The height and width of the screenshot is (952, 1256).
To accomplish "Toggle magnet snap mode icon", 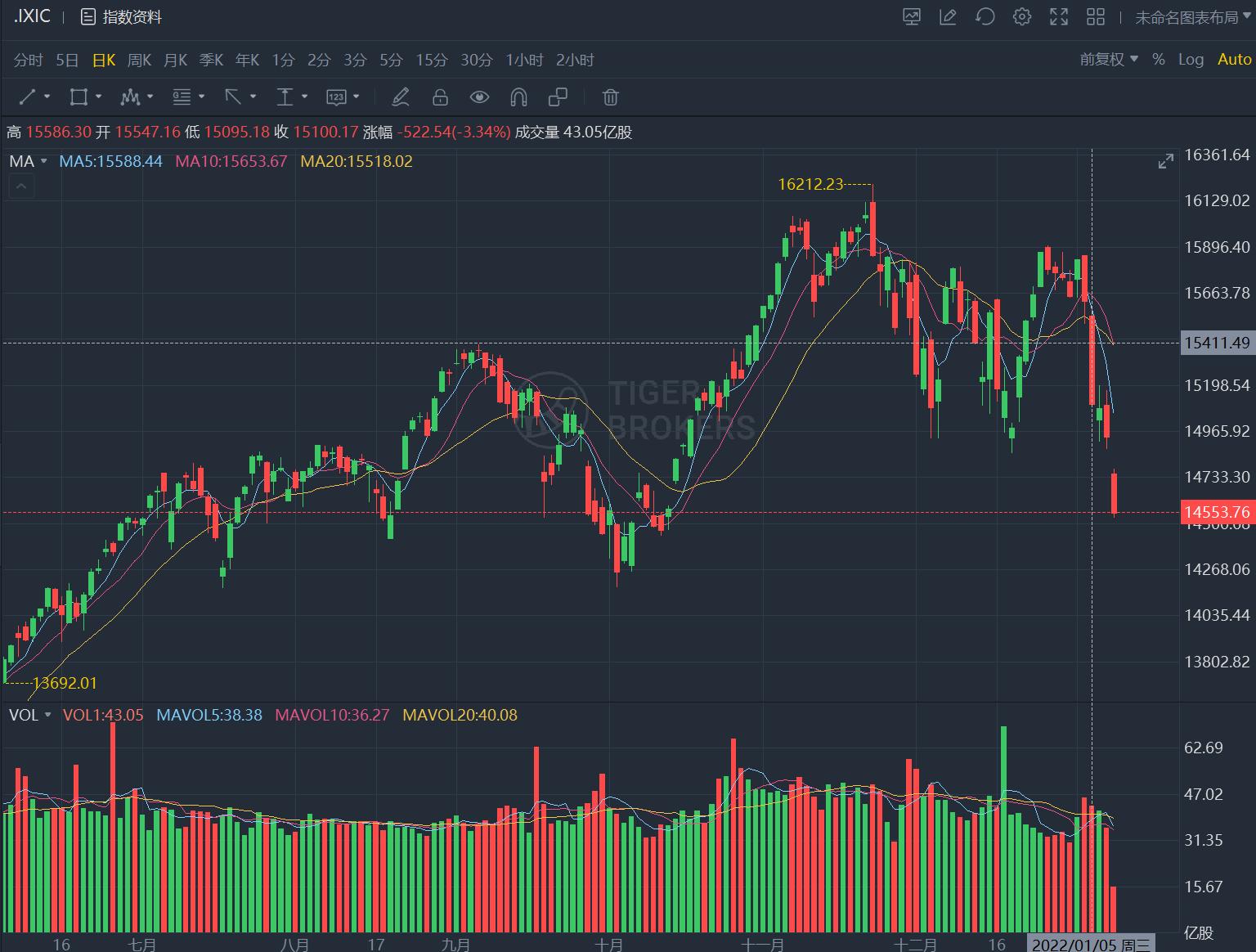I will [x=518, y=97].
